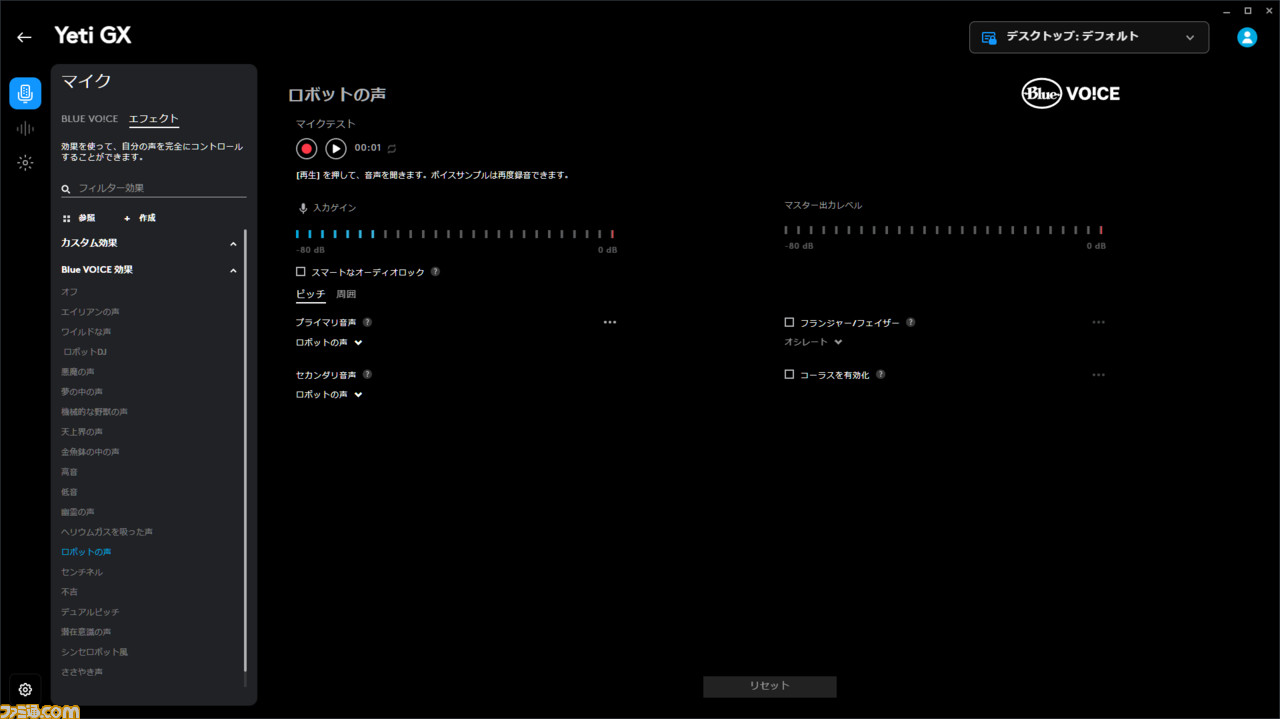Open the デスクトップ: デフォルト profile dropdown
The image size is (1280, 719).
1089,37
